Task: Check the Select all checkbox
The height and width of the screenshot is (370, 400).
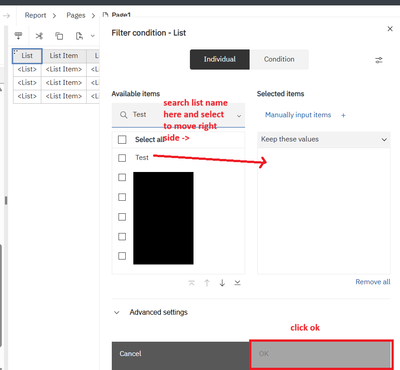Action: (122, 139)
